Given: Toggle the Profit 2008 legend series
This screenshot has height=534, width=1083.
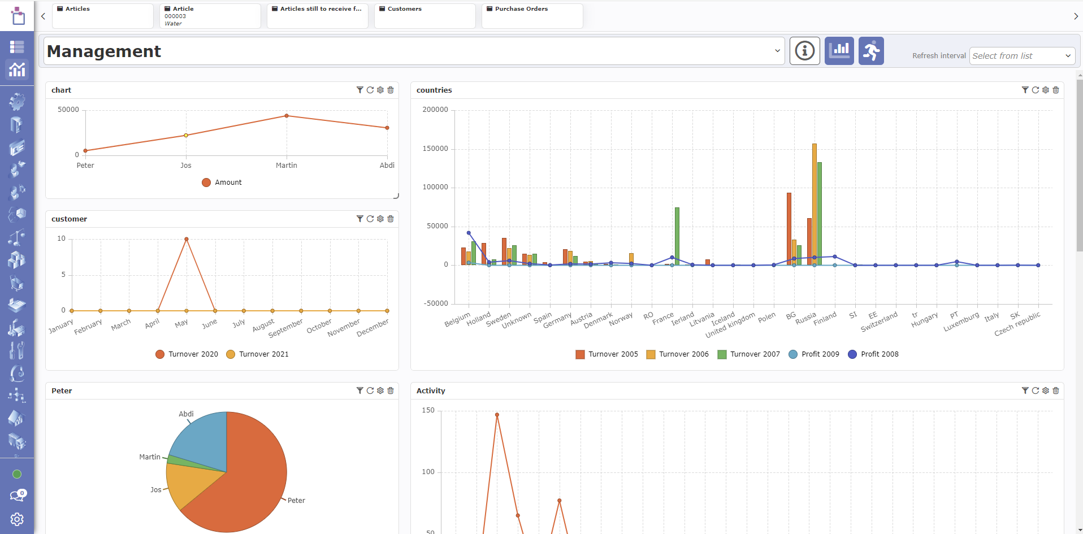Looking at the screenshot, I should click(x=873, y=354).
